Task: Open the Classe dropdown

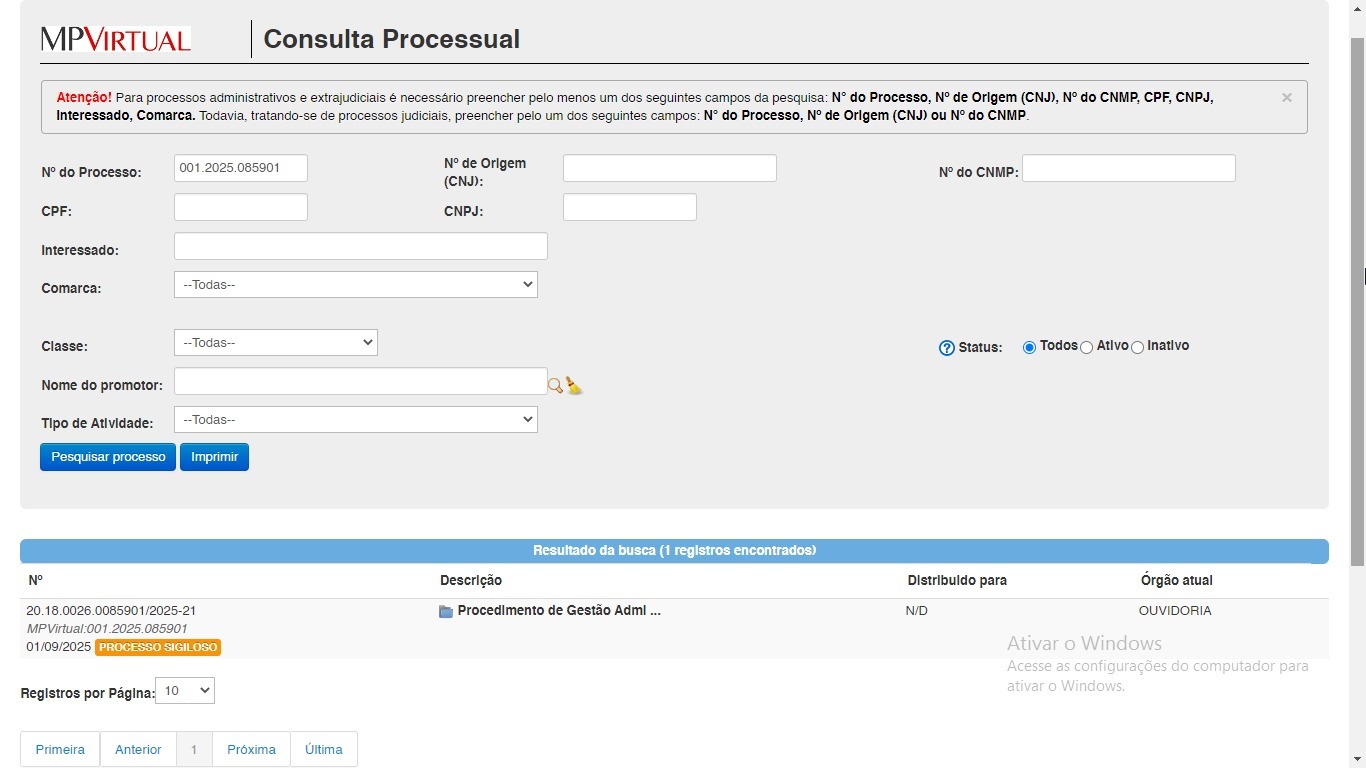Action: [x=275, y=342]
